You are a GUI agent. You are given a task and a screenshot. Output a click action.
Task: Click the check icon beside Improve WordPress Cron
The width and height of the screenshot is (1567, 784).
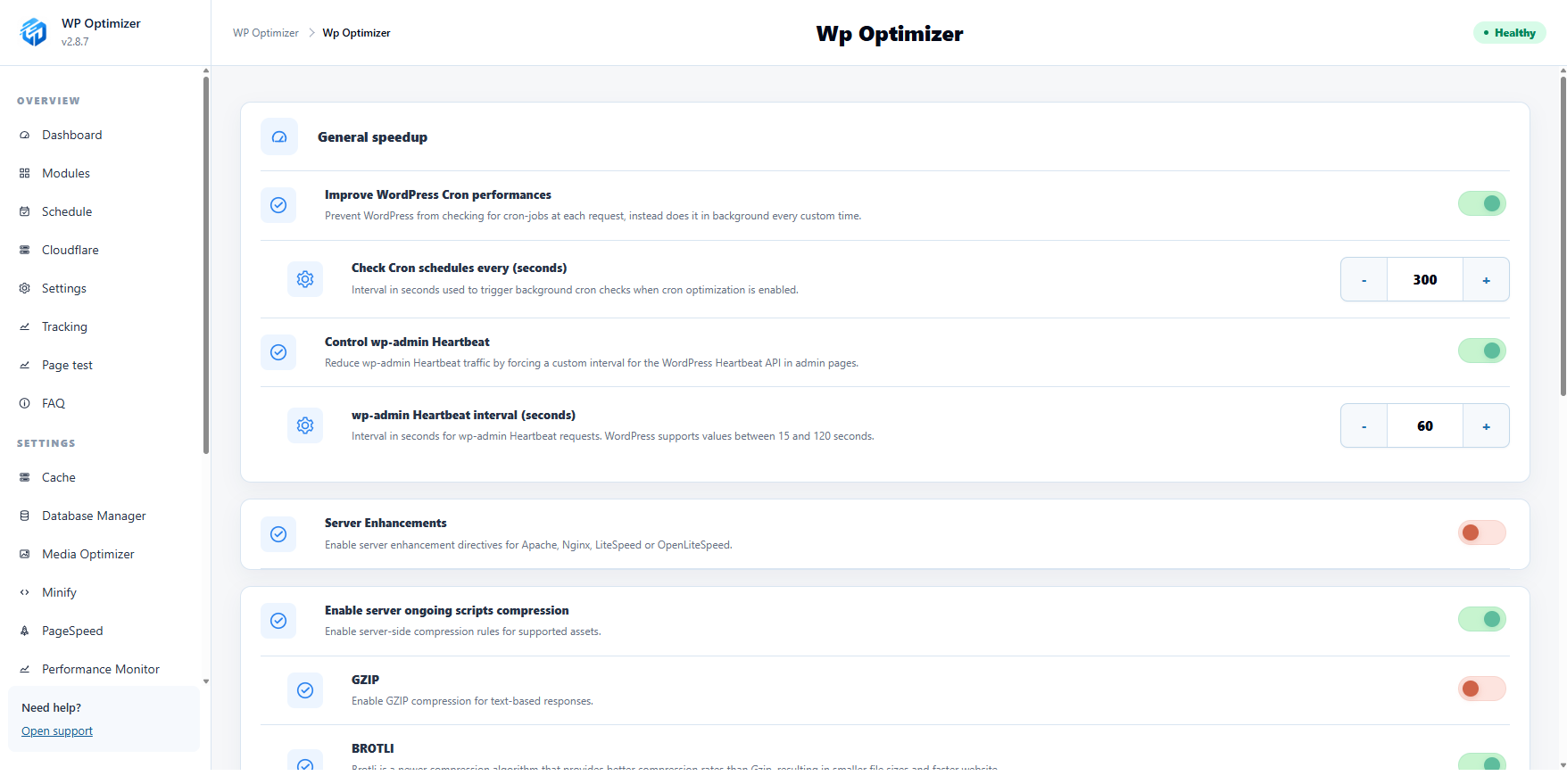click(x=278, y=205)
